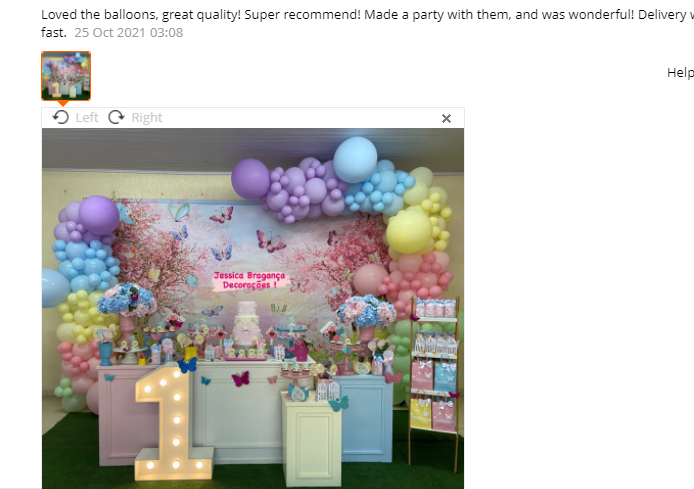Click the large purple balloon at top left
Screen dimensions: 694x489
coord(99,215)
